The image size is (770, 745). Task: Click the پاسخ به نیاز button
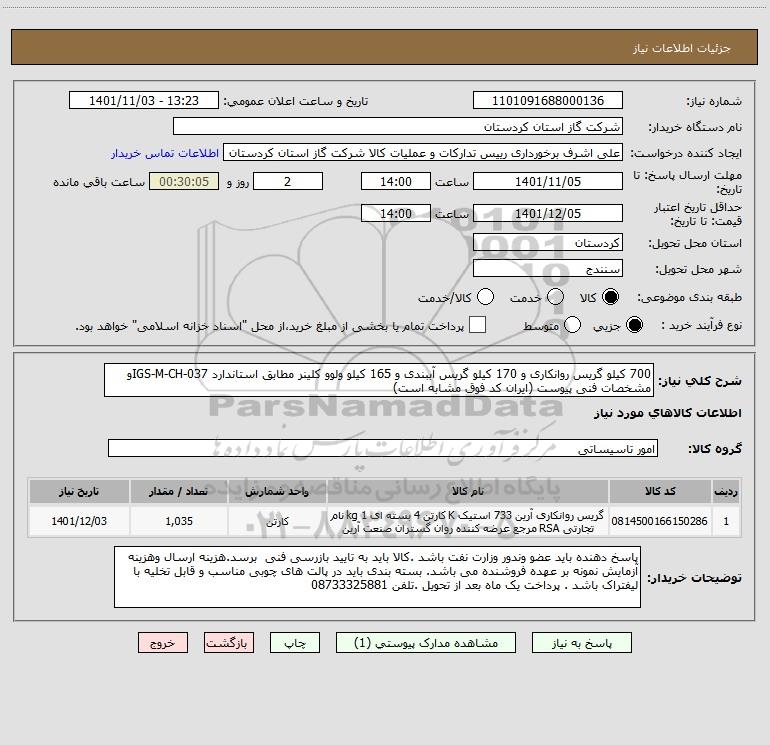coord(582,643)
